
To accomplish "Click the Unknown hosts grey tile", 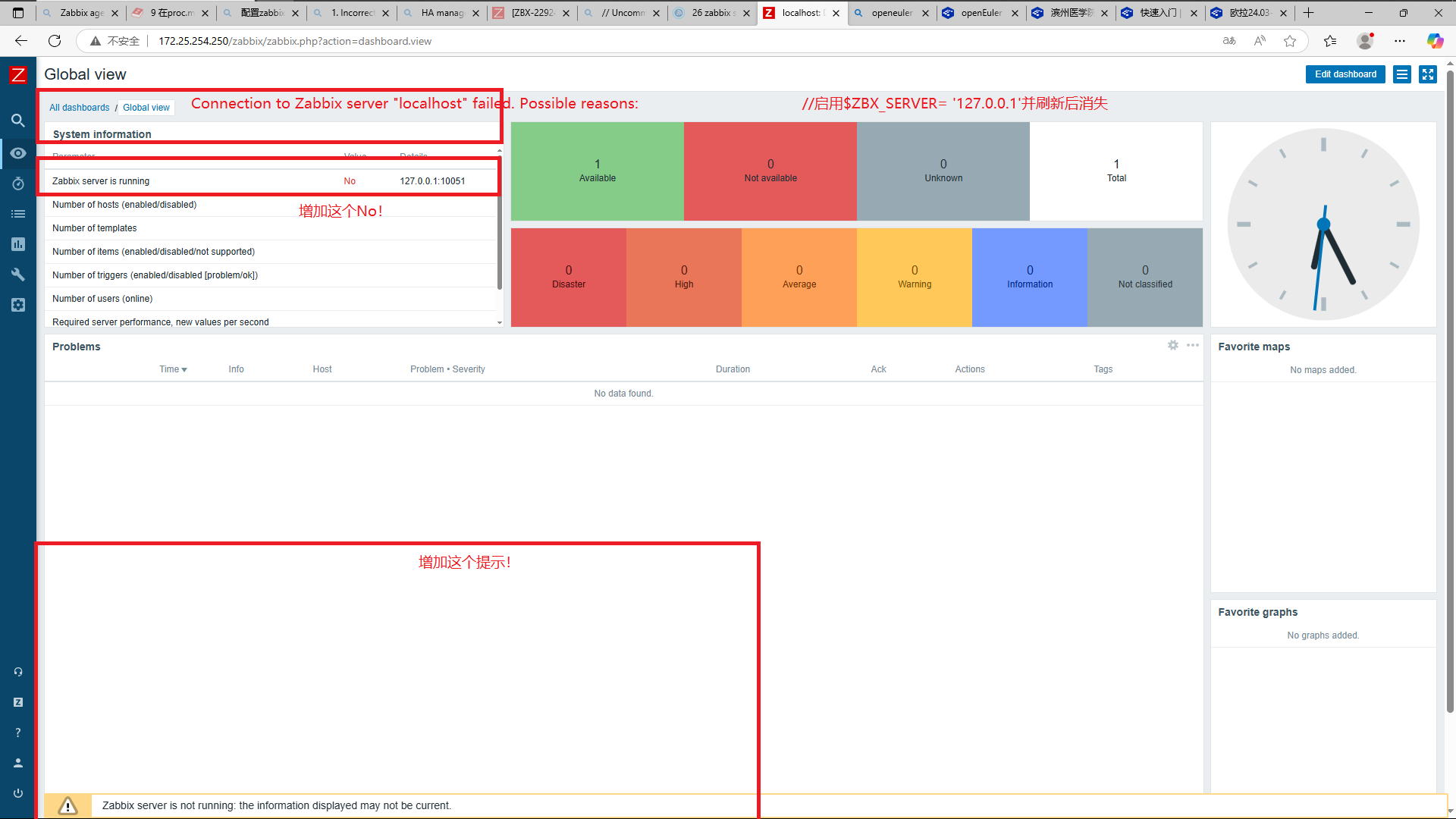I will click(x=943, y=171).
